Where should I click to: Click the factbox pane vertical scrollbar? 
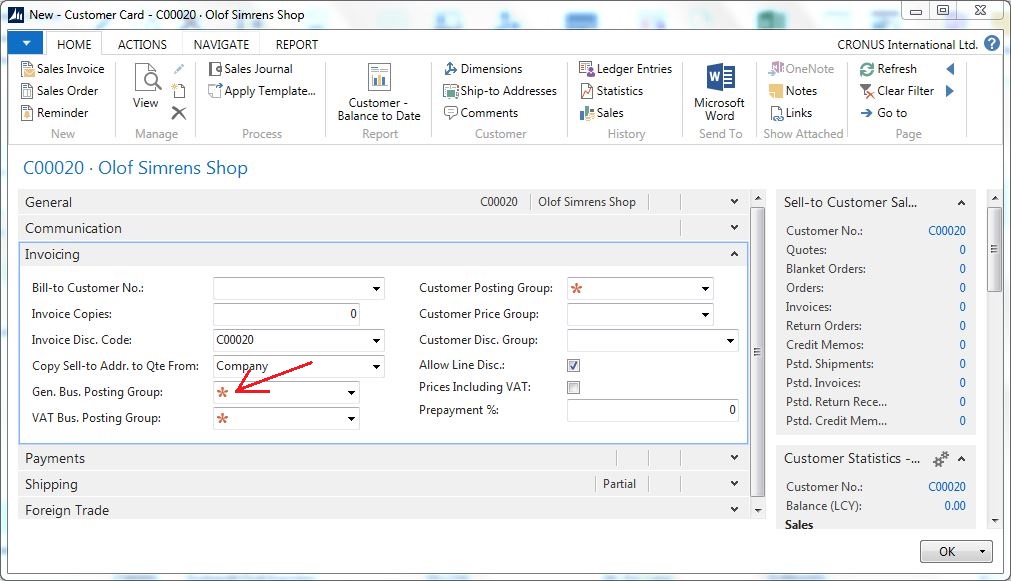pos(996,248)
